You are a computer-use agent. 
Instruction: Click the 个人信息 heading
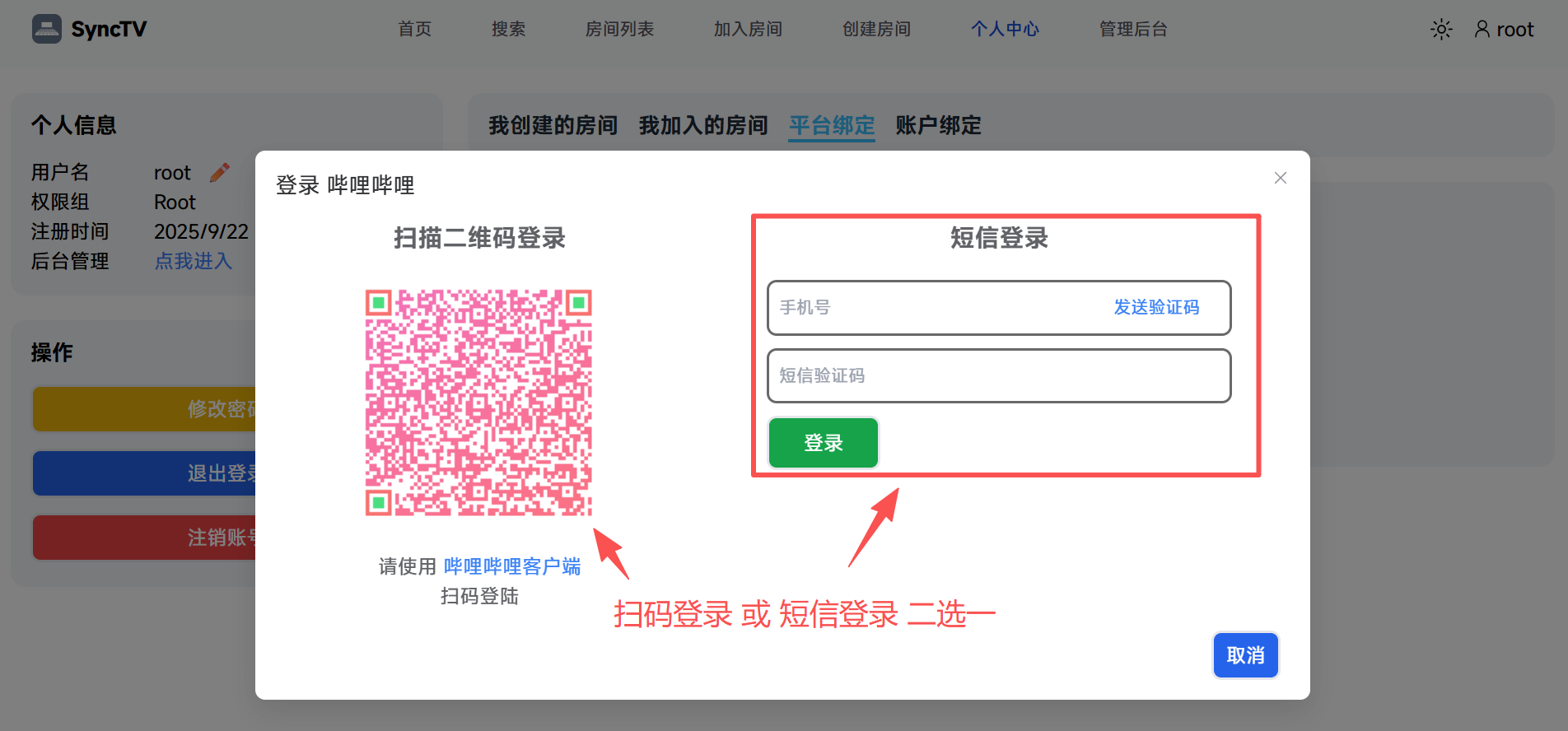(x=74, y=125)
